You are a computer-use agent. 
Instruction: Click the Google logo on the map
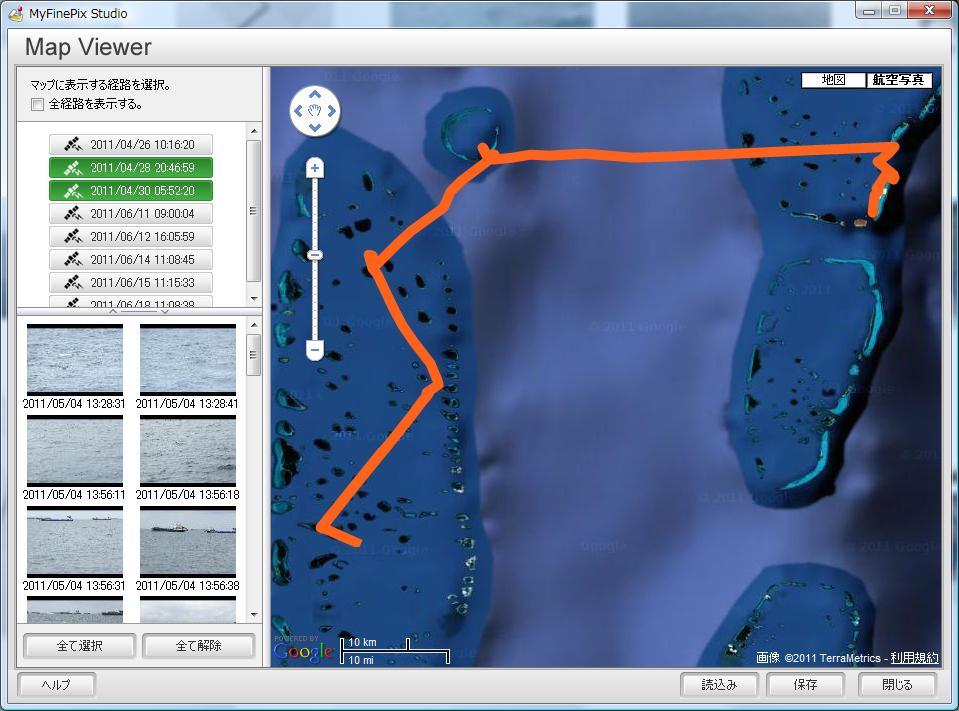(x=303, y=650)
